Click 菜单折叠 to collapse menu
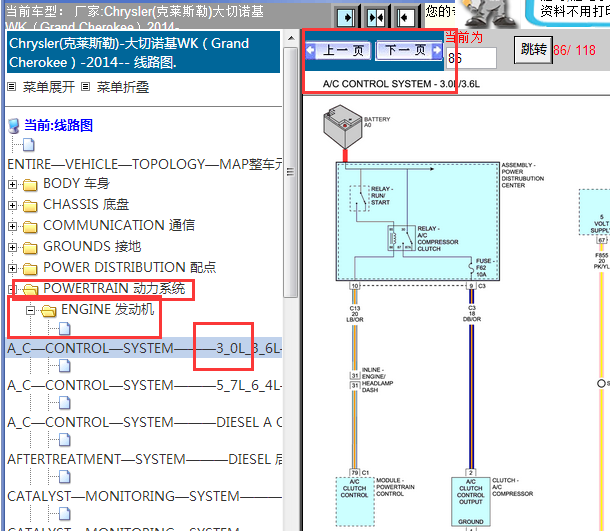610x531 pixels. point(123,87)
